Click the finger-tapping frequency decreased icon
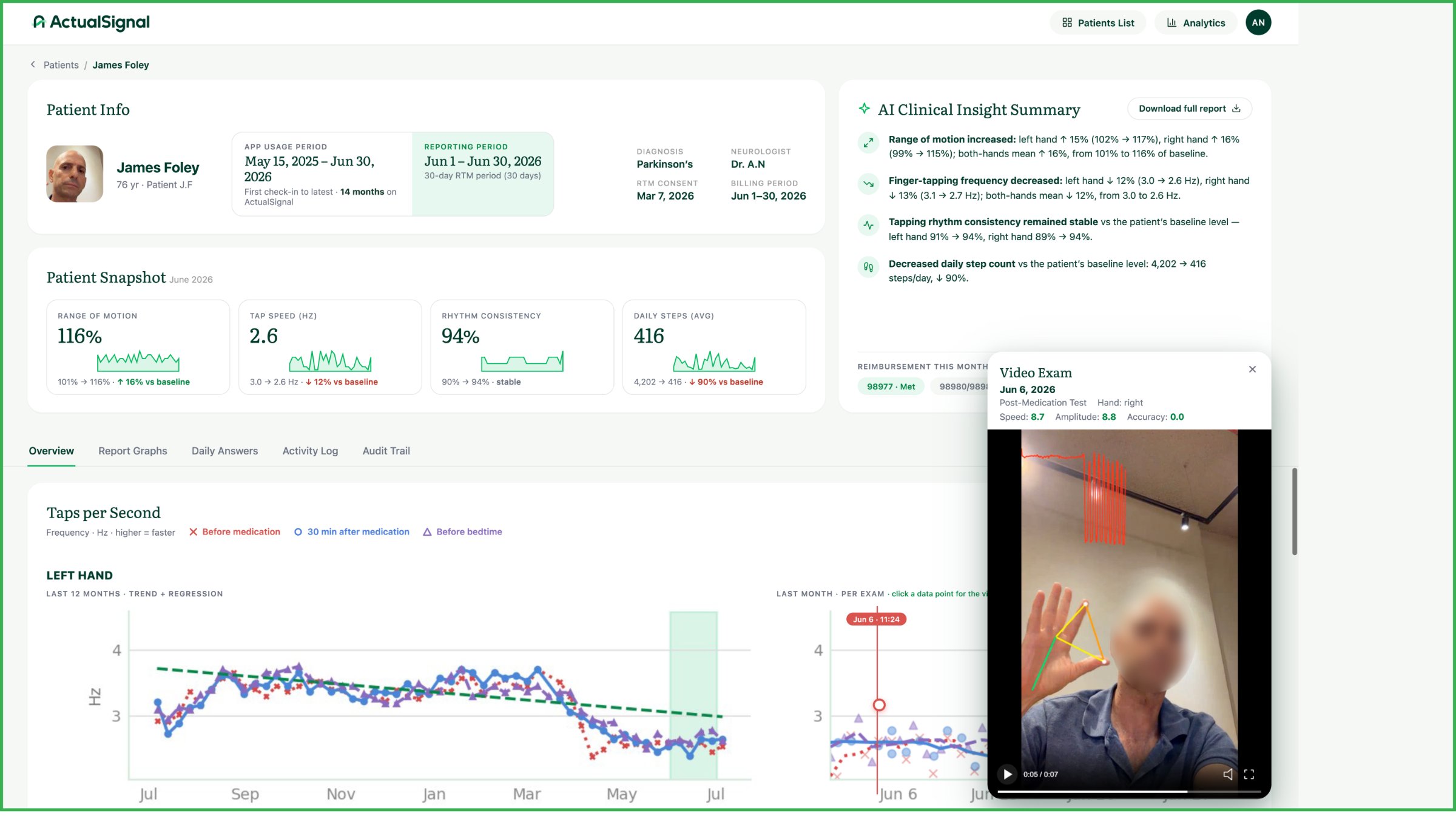 [868, 184]
